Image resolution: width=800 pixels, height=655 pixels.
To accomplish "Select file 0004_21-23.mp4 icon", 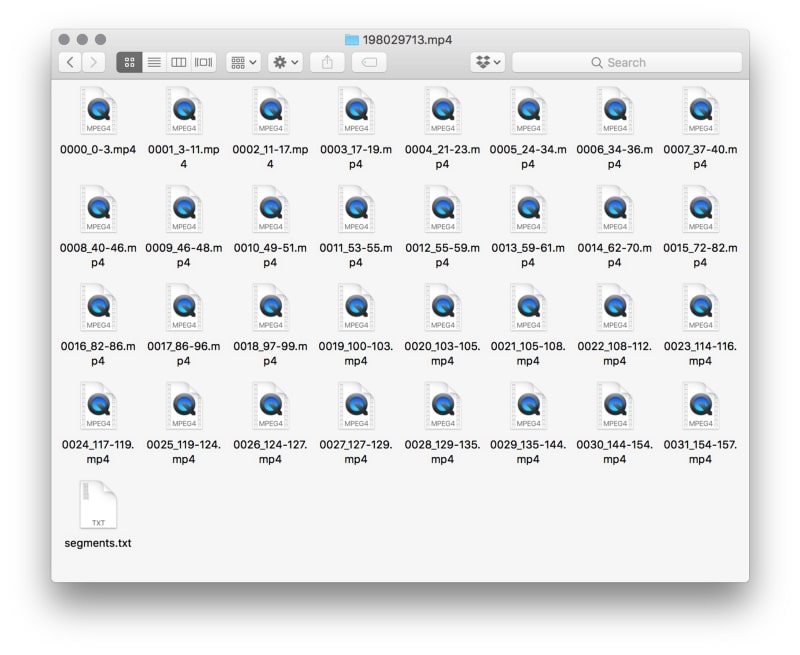I will coord(442,111).
